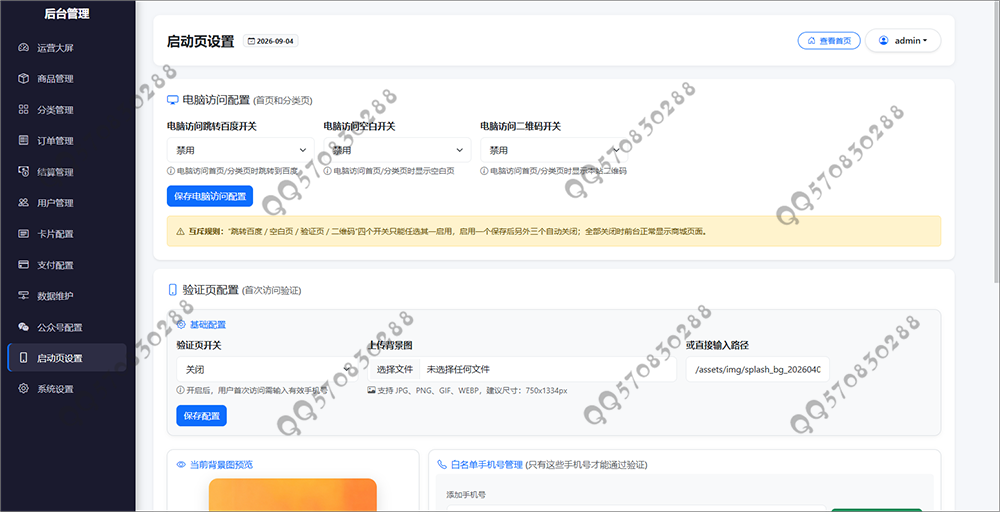Navigate to 用户管理 page
The image size is (1000, 512).
pos(67,203)
